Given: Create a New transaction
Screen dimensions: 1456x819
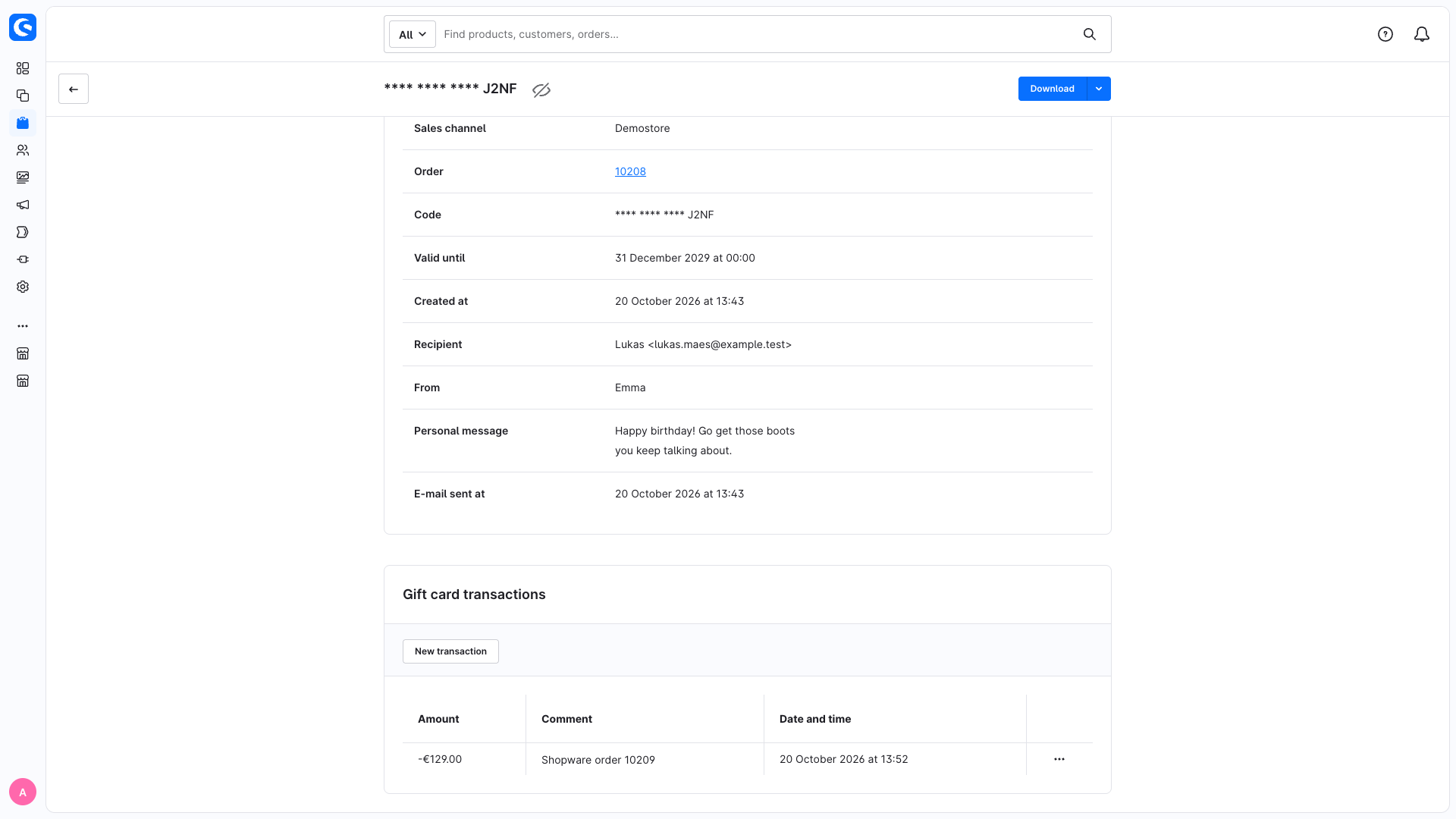Looking at the screenshot, I should click(x=450, y=651).
